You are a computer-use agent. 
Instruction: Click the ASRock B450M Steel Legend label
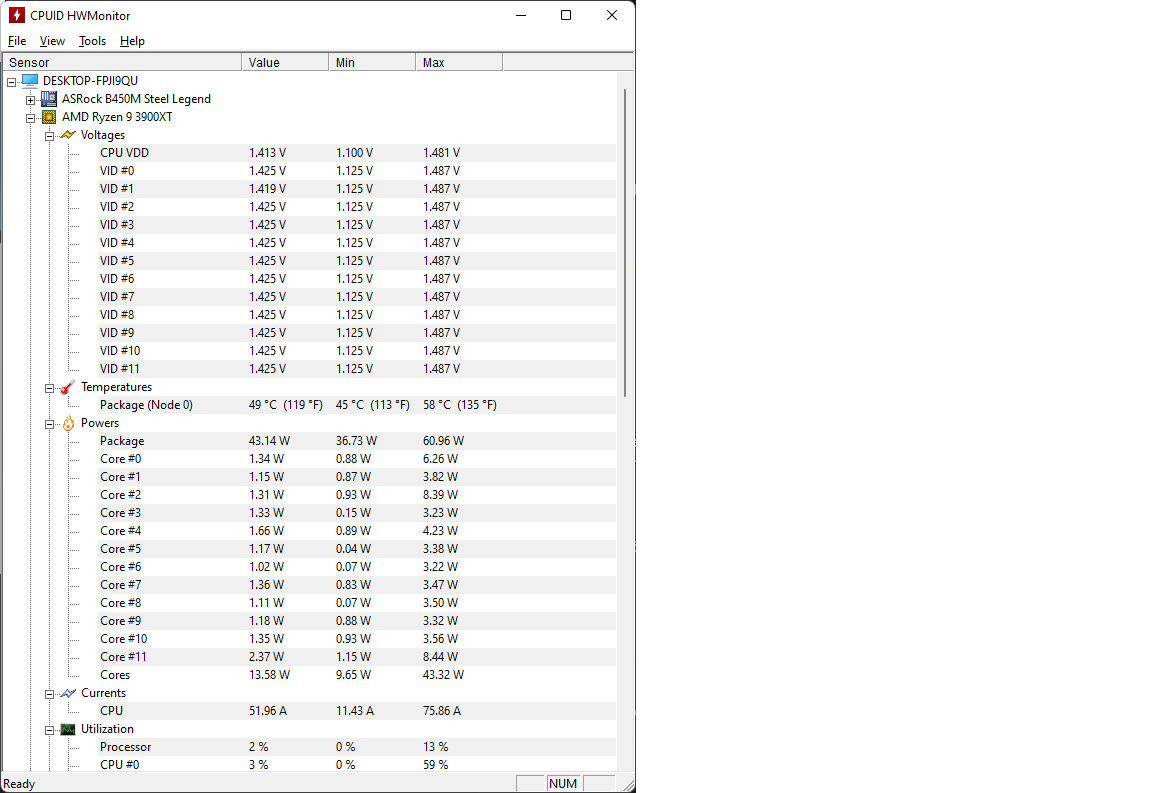(x=136, y=98)
